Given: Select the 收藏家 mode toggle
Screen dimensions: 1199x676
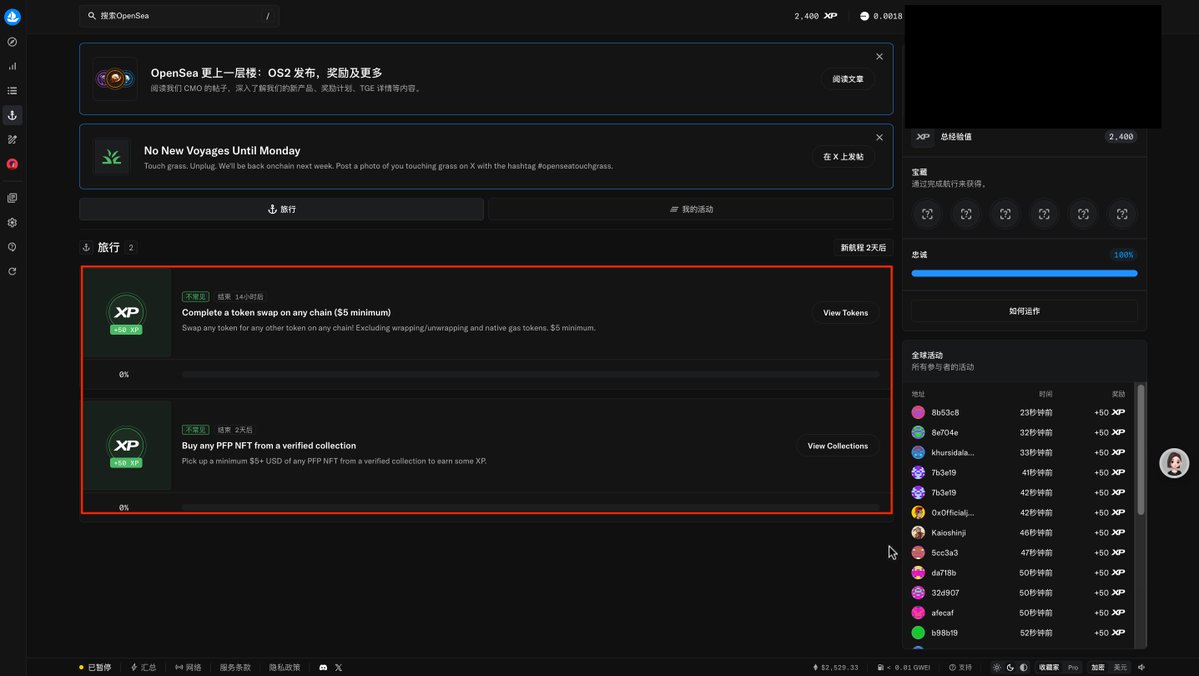Looking at the screenshot, I should click(1048, 668).
